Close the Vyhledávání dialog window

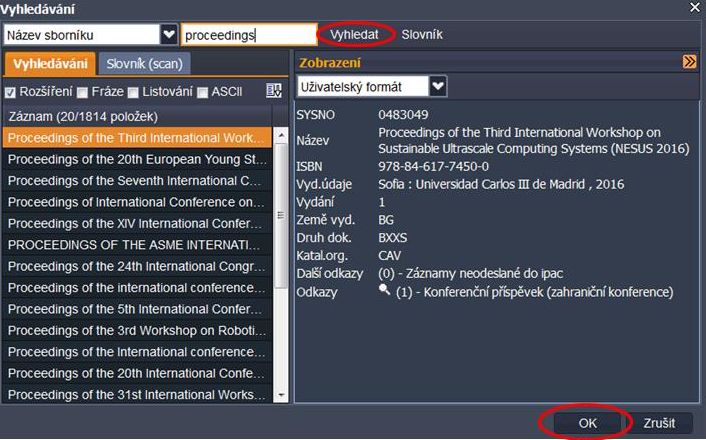pyautogui.click(x=695, y=7)
